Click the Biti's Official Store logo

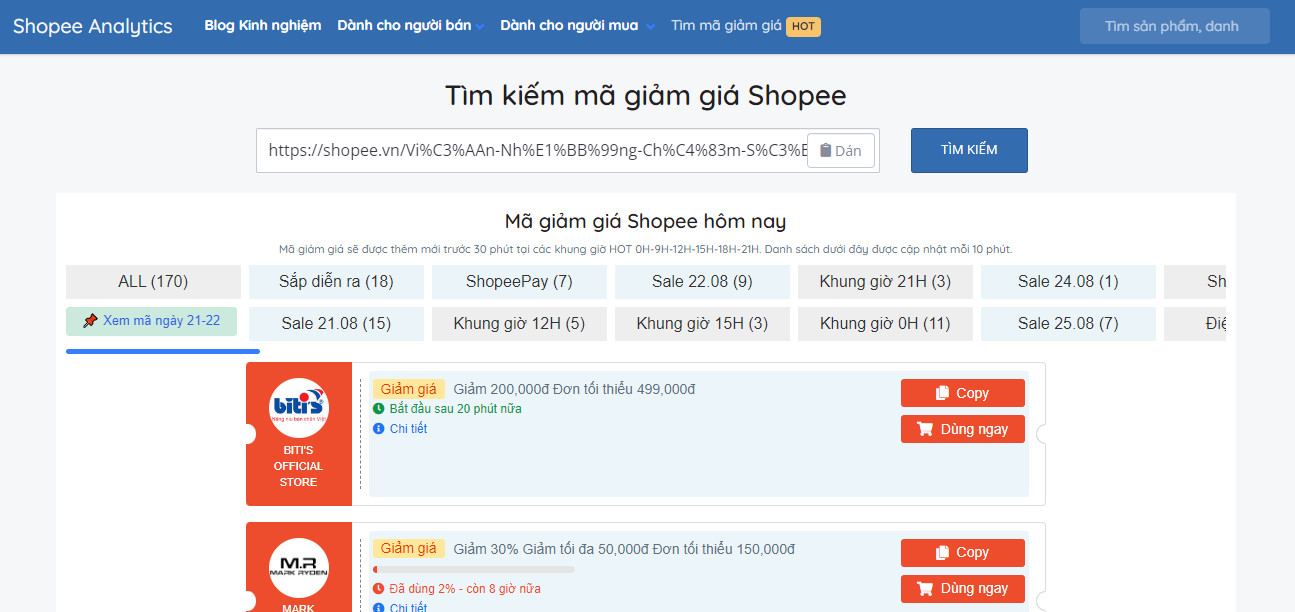[298, 408]
